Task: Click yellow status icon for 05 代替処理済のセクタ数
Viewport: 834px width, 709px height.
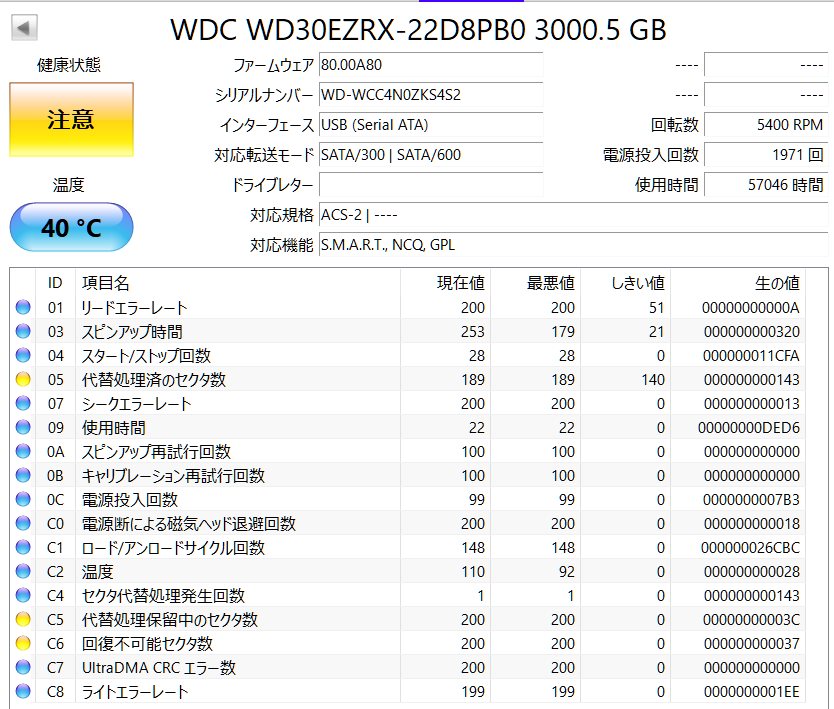Action: pyautogui.click(x=23, y=379)
